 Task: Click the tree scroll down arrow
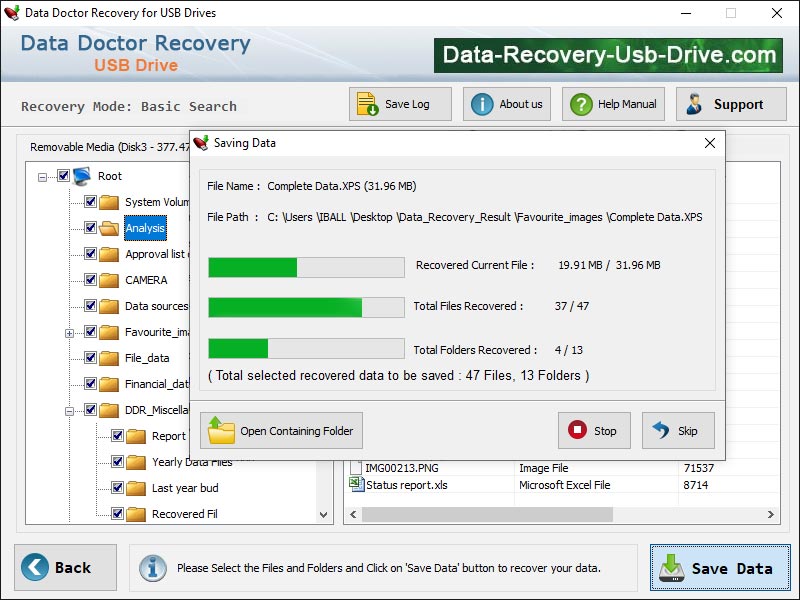pos(323,514)
